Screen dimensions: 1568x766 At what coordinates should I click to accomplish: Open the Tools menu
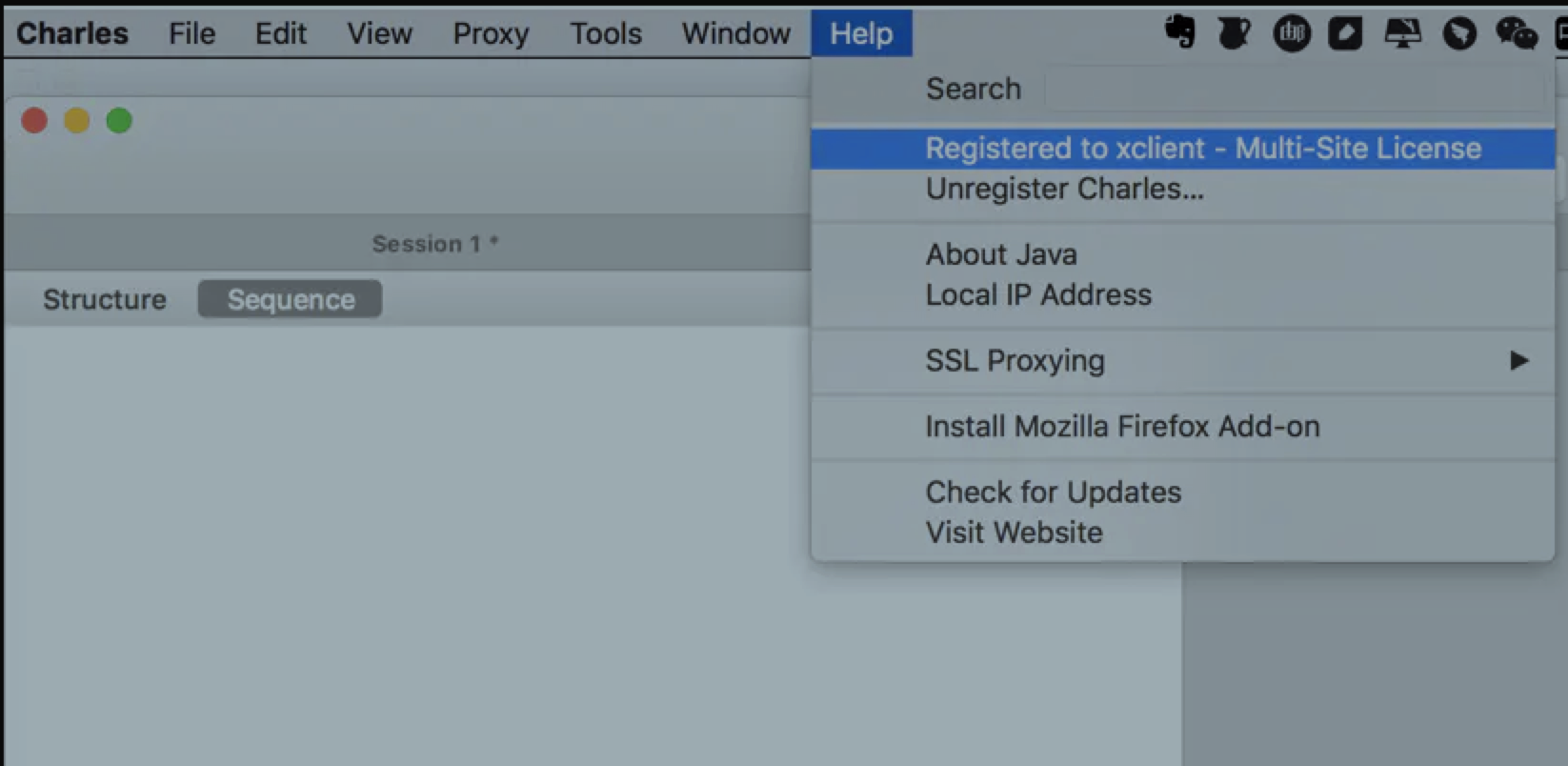606,33
